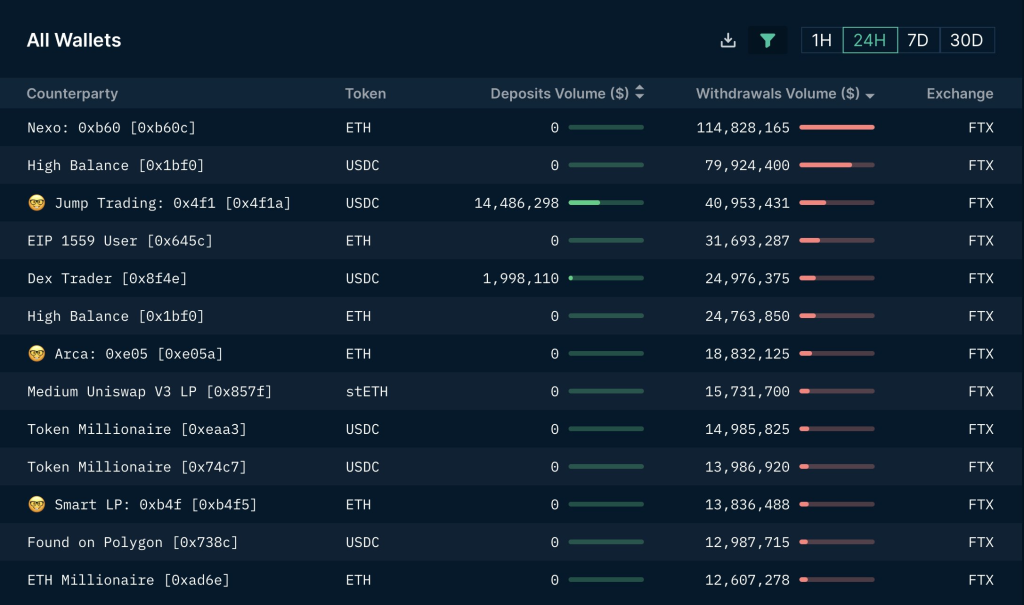The height and width of the screenshot is (605, 1024).
Task: Open Nexo: 0xb60 [0xb60c] wallet
Action: (x=111, y=127)
